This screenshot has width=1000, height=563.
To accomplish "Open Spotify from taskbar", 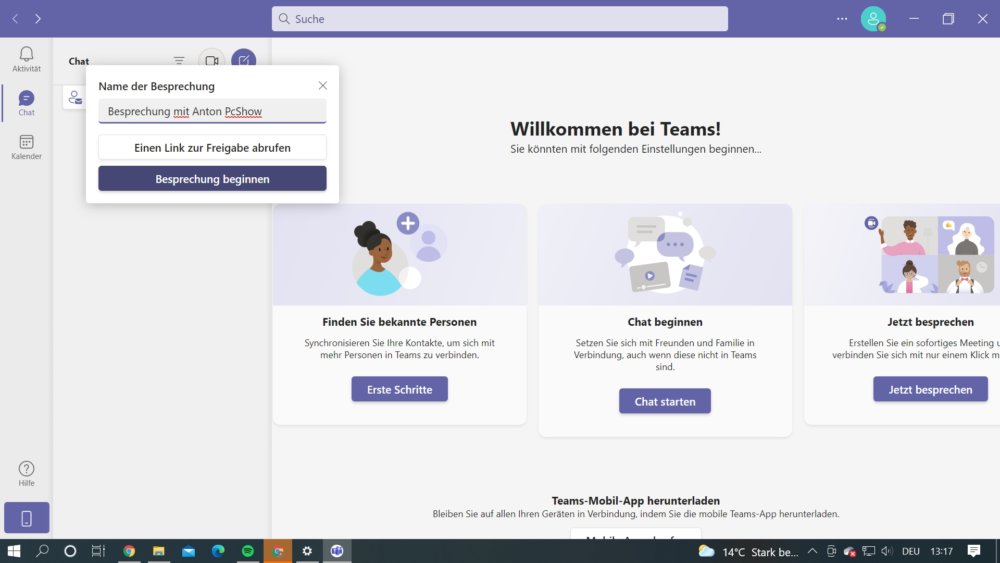I will coord(247,551).
